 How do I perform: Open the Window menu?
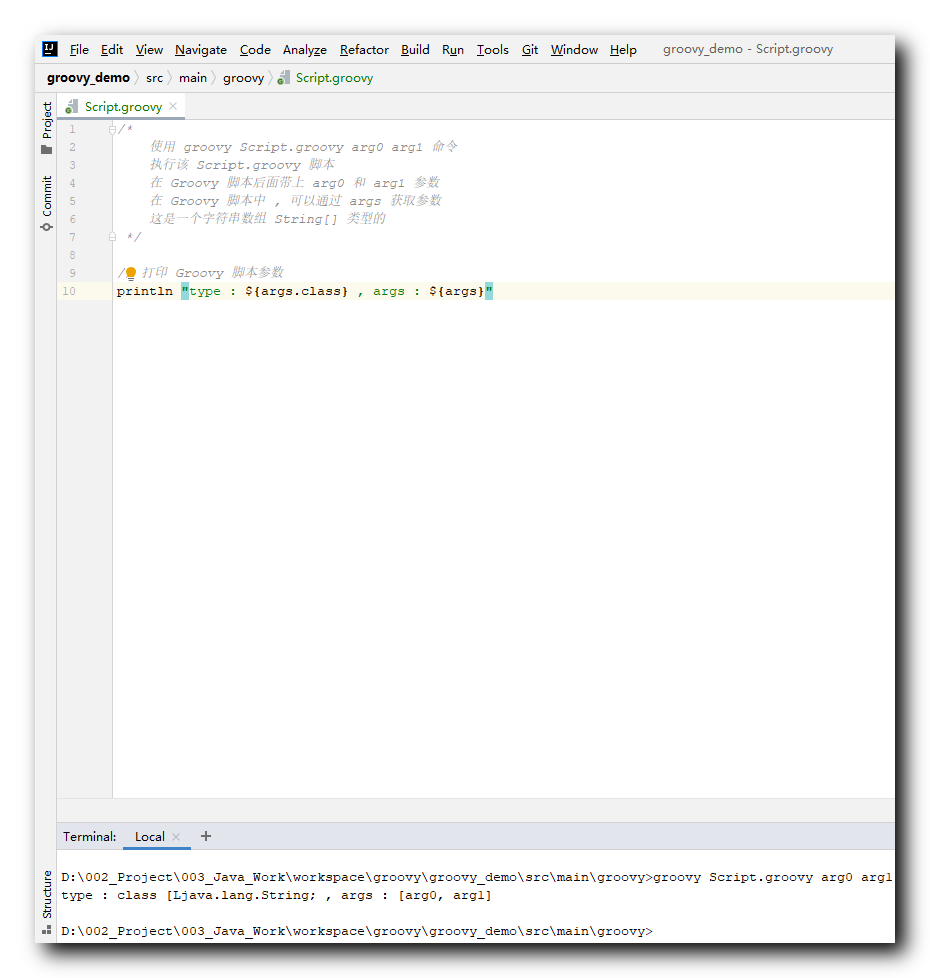click(x=574, y=50)
